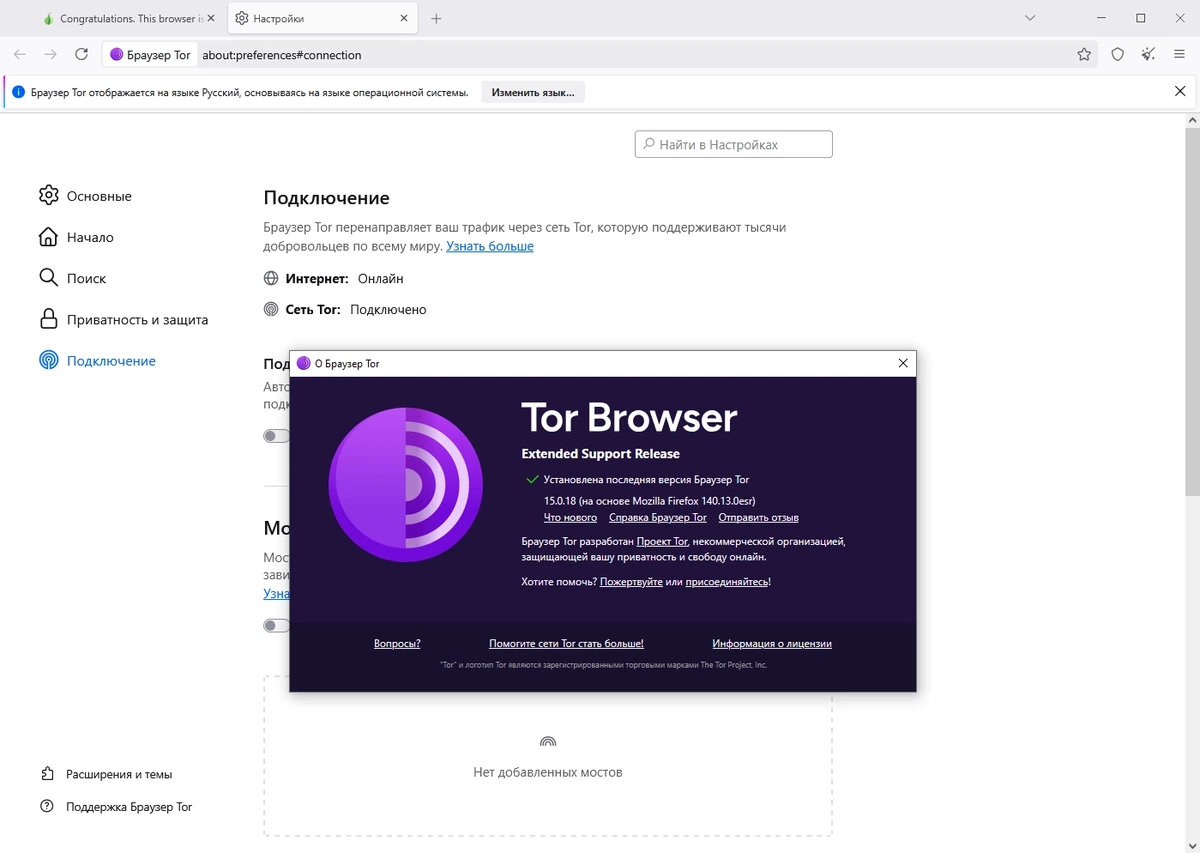Viewport: 1200px width, 853px height.
Task: Click the puzzle icon for Расширения
Action: (47, 774)
